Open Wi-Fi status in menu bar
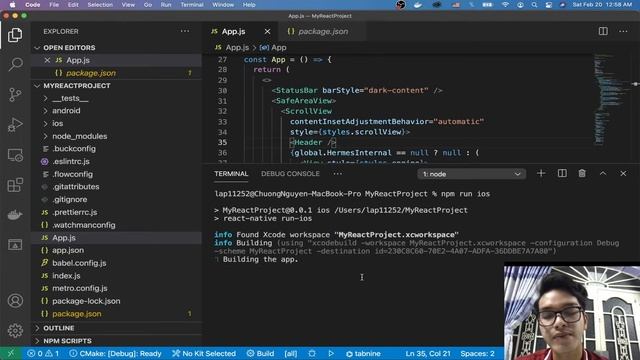640x360 pixels. point(505,5)
